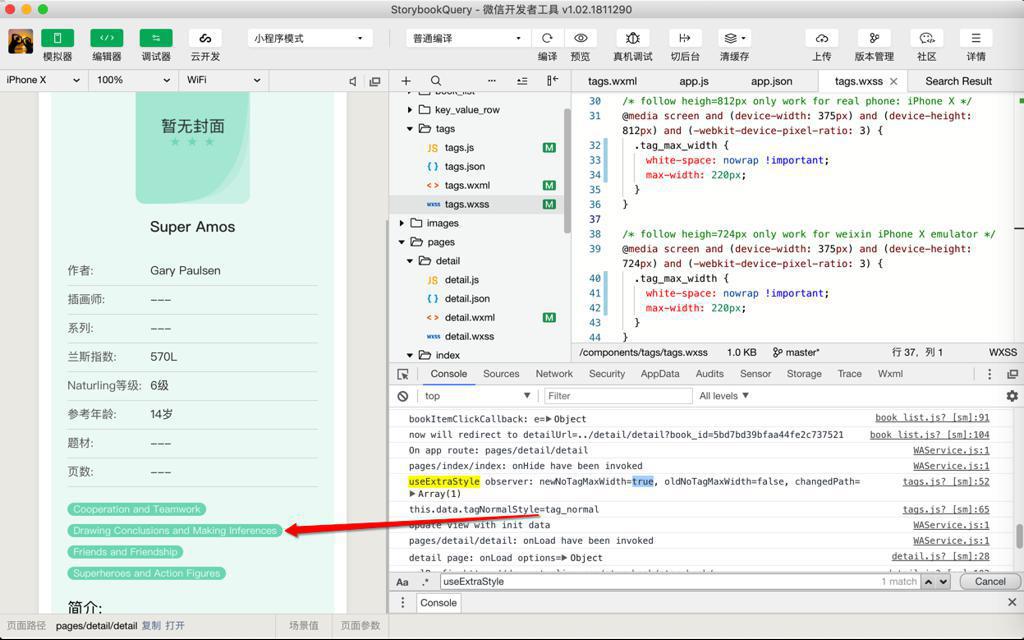Open the community chat icon

tap(927, 38)
